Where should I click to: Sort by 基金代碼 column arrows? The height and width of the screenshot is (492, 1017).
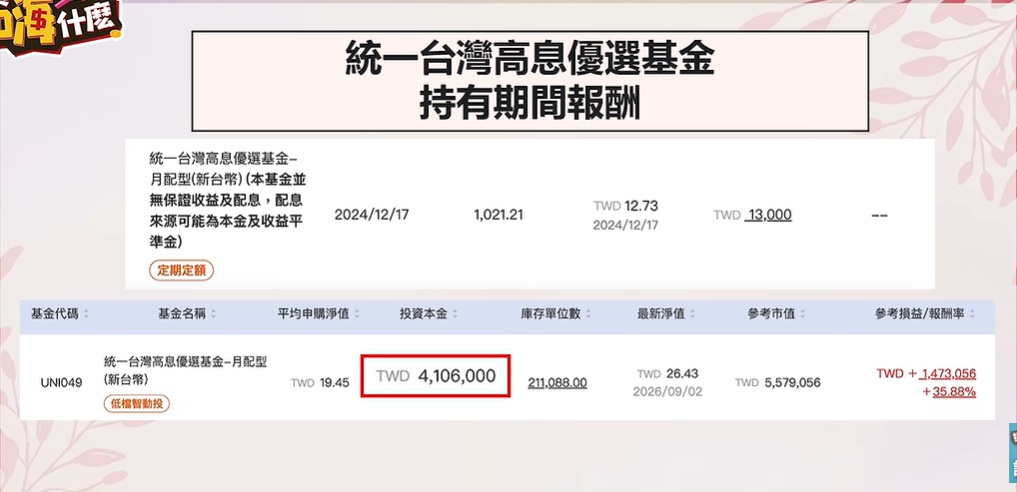[86, 314]
